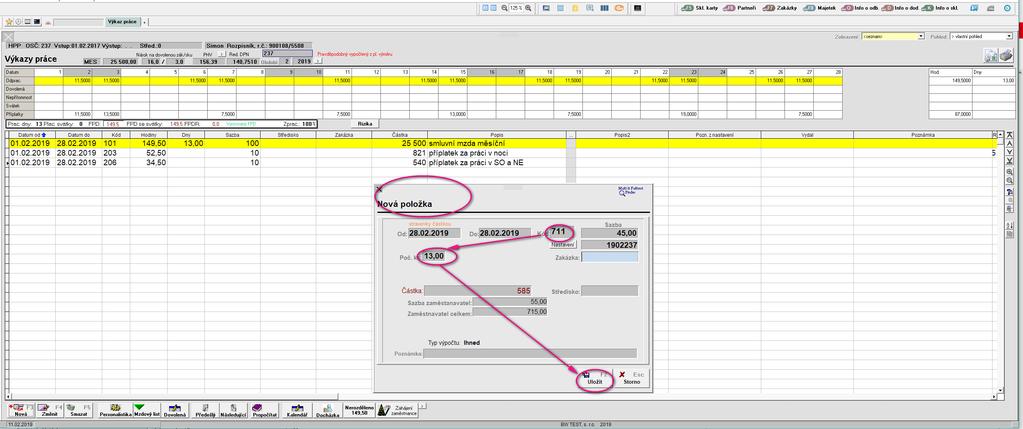1023x429 pixels.
Task: Open Personalistika from bottom toolbar
Action: (x=115, y=410)
